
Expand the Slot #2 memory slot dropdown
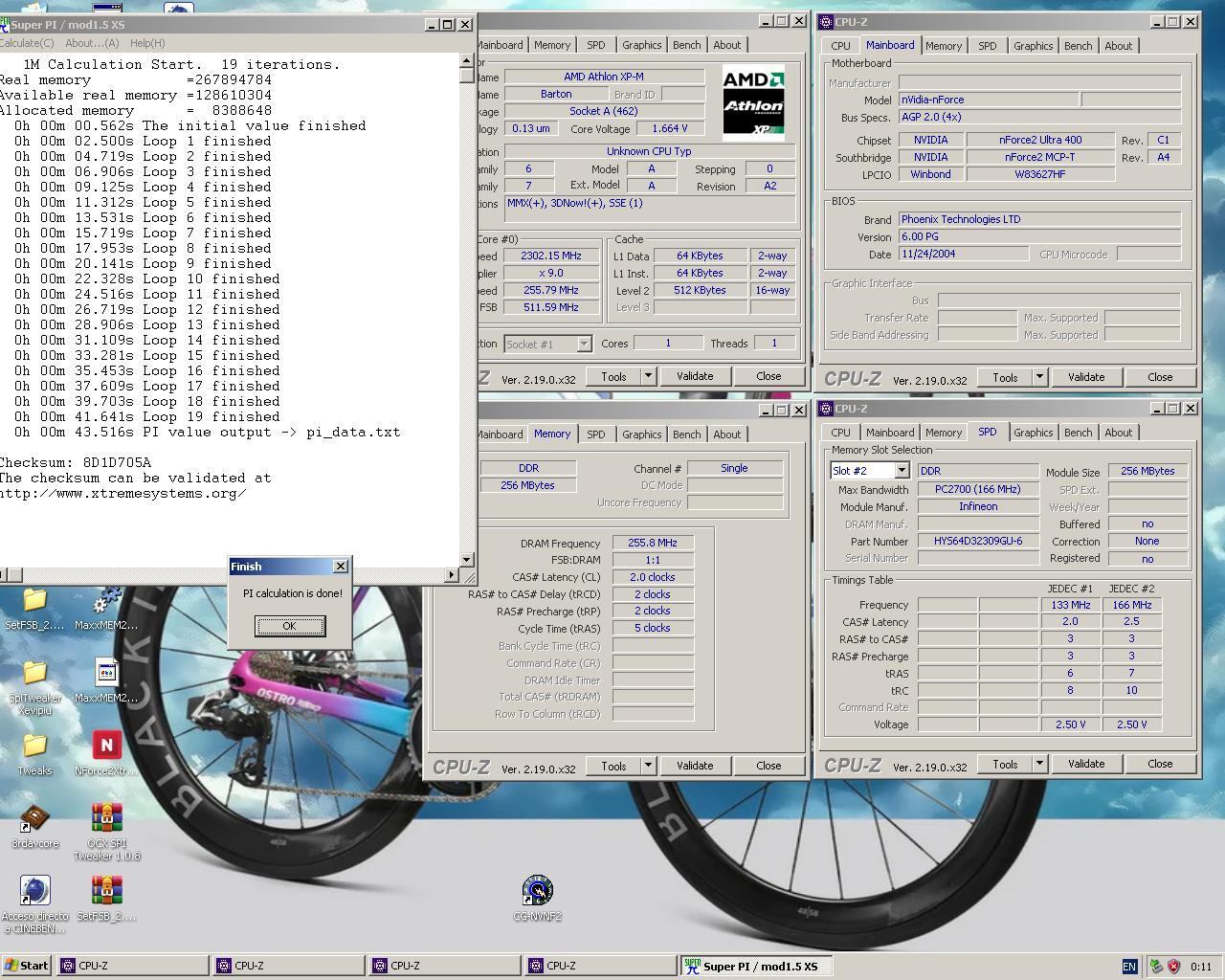click(901, 471)
